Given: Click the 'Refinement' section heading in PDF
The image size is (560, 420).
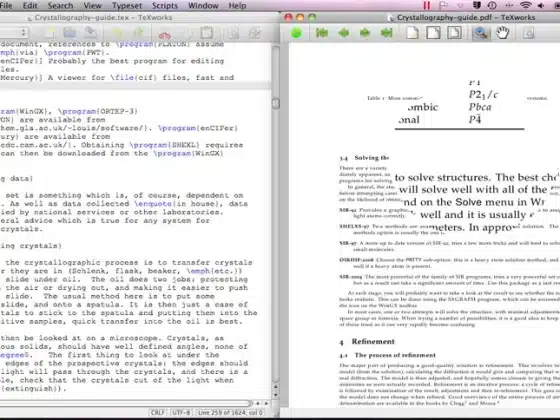Looking at the screenshot, I should pyautogui.click(x=373, y=341).
